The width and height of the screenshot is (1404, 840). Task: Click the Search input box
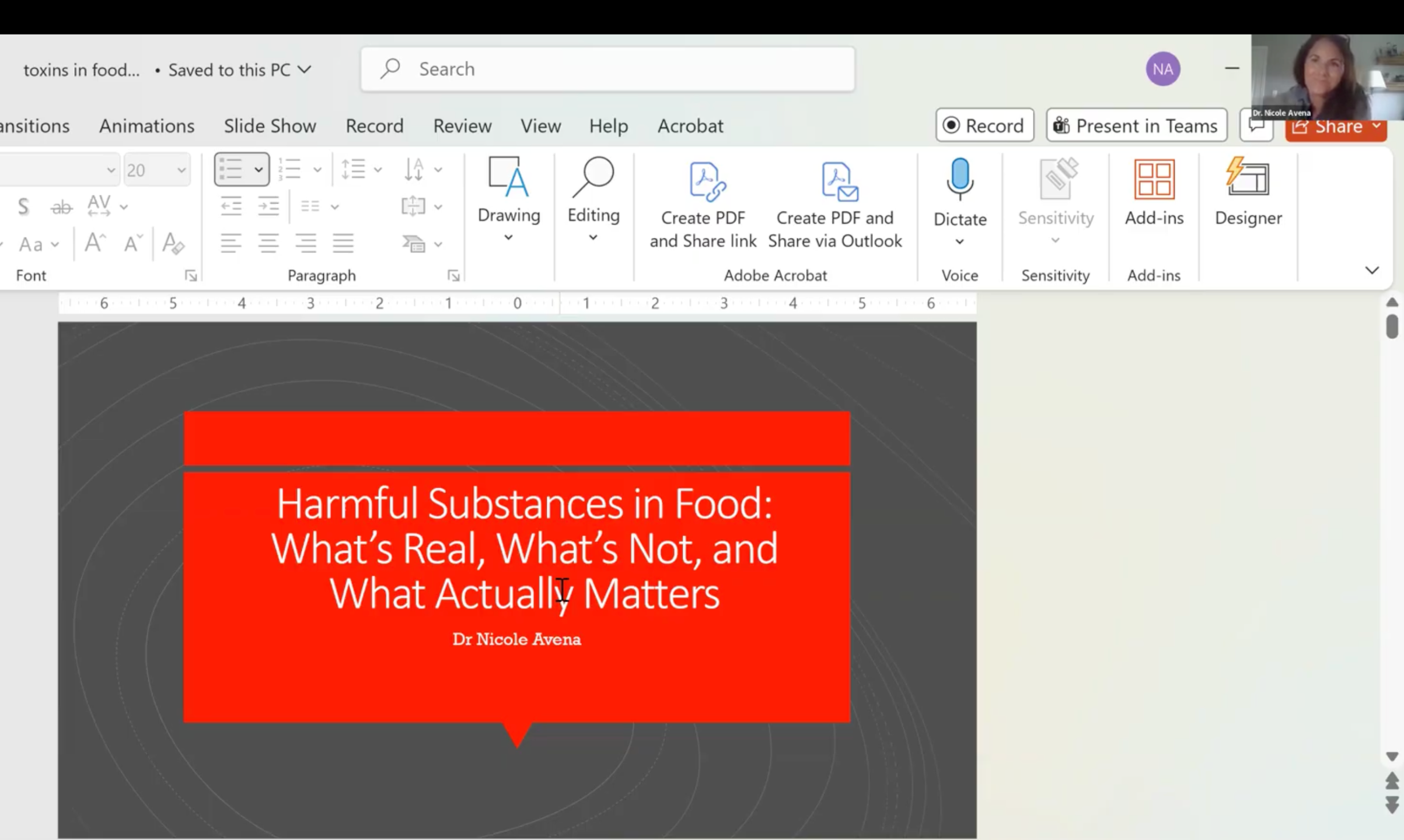pos(607,69)
